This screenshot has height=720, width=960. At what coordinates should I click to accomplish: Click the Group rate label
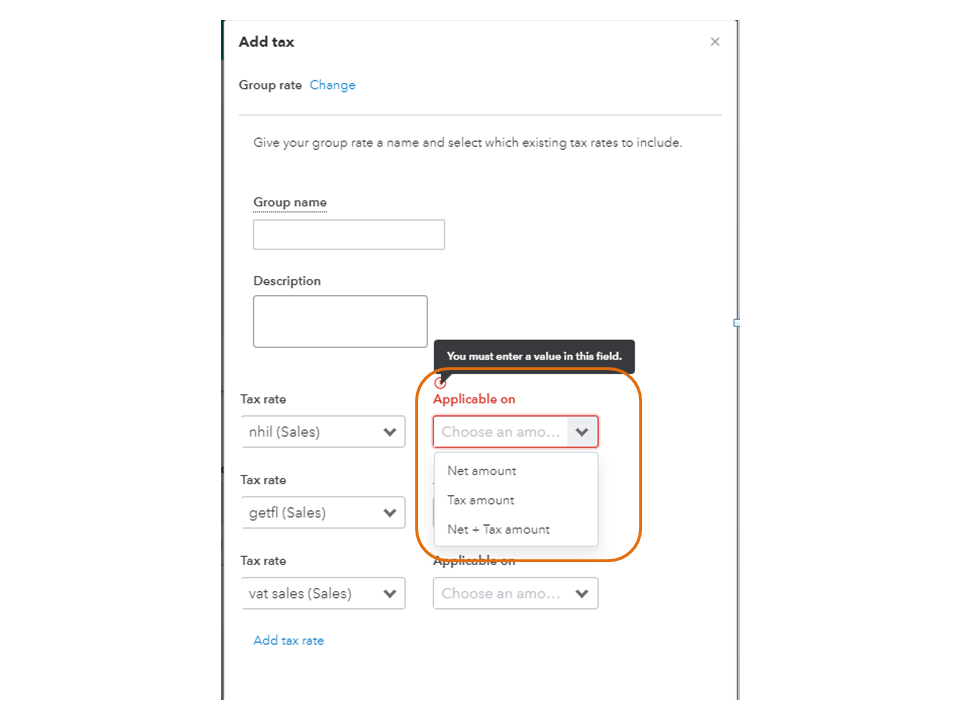tap(270, 85)
